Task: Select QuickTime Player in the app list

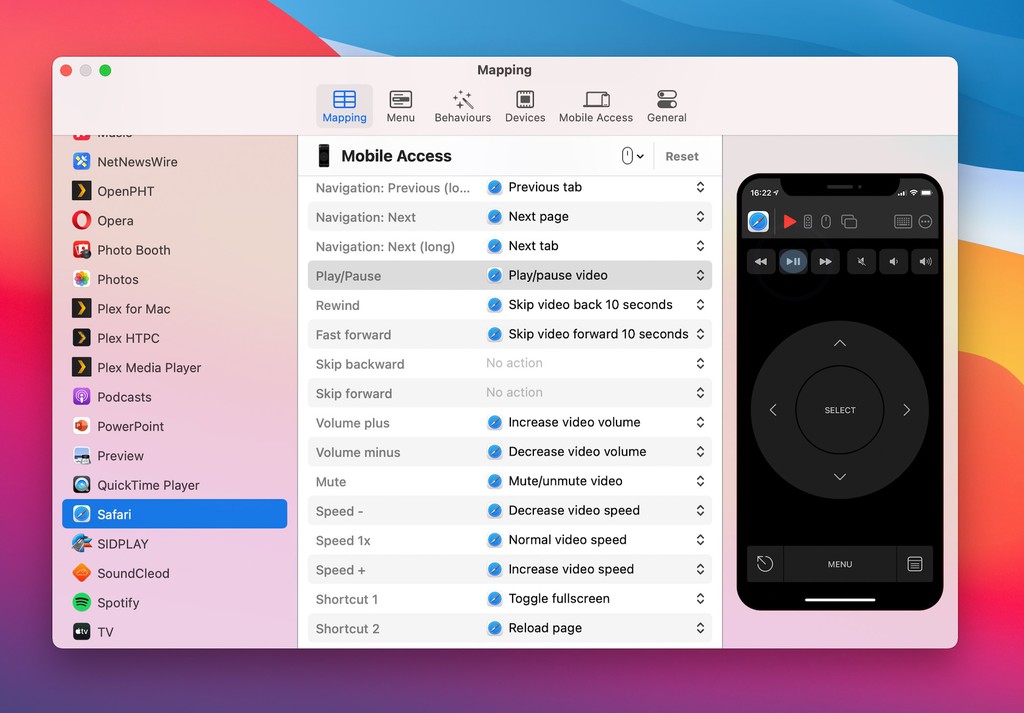Action: coord(174,484)
